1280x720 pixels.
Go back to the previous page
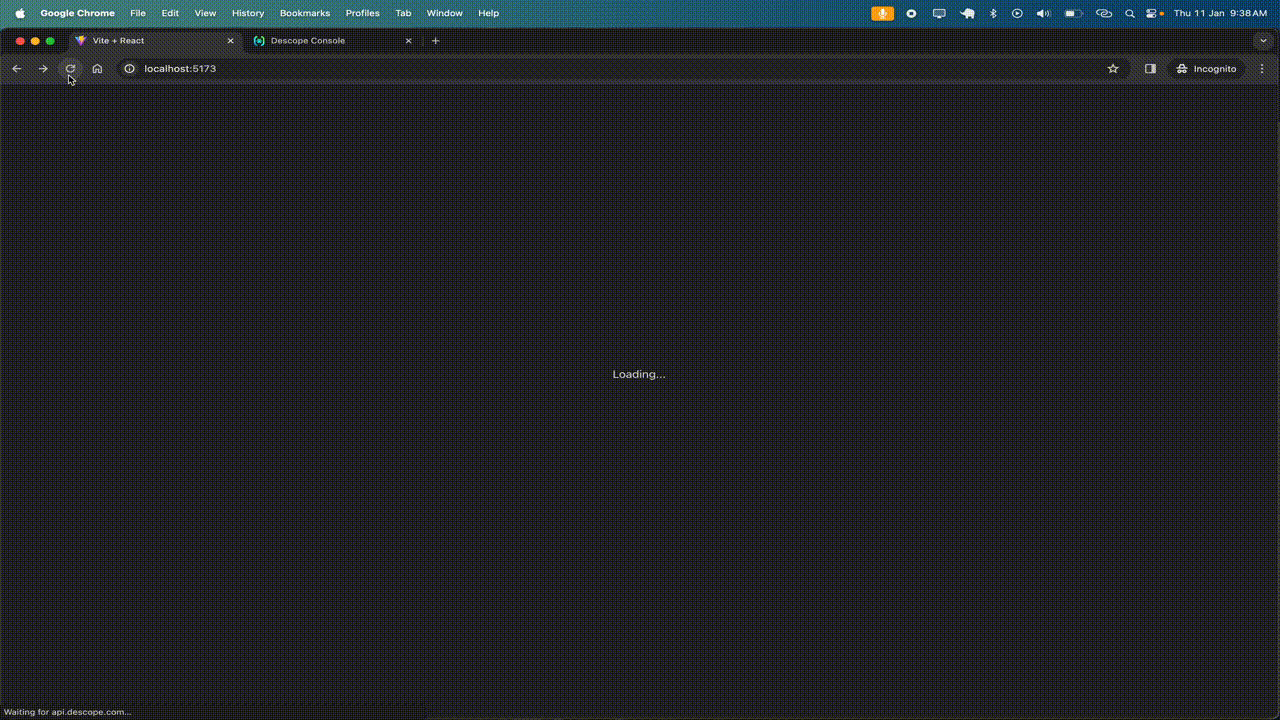pos(17,69)
